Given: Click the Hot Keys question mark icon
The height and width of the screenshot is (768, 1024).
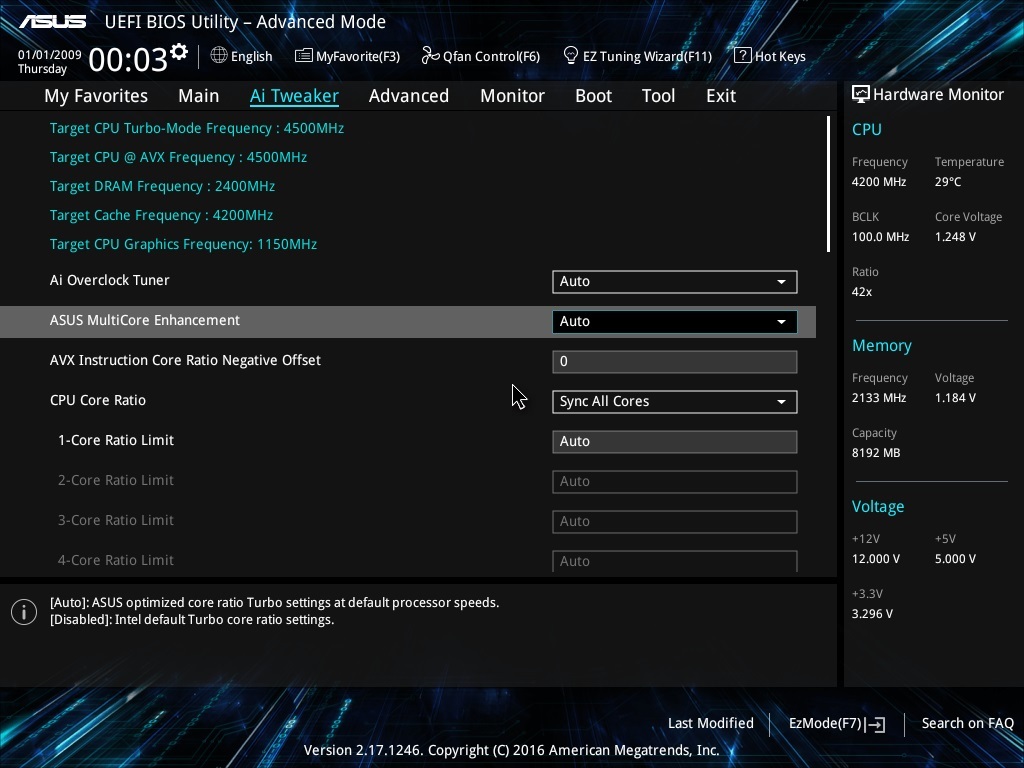Looking at the screenshot, I should pos(742,55).
